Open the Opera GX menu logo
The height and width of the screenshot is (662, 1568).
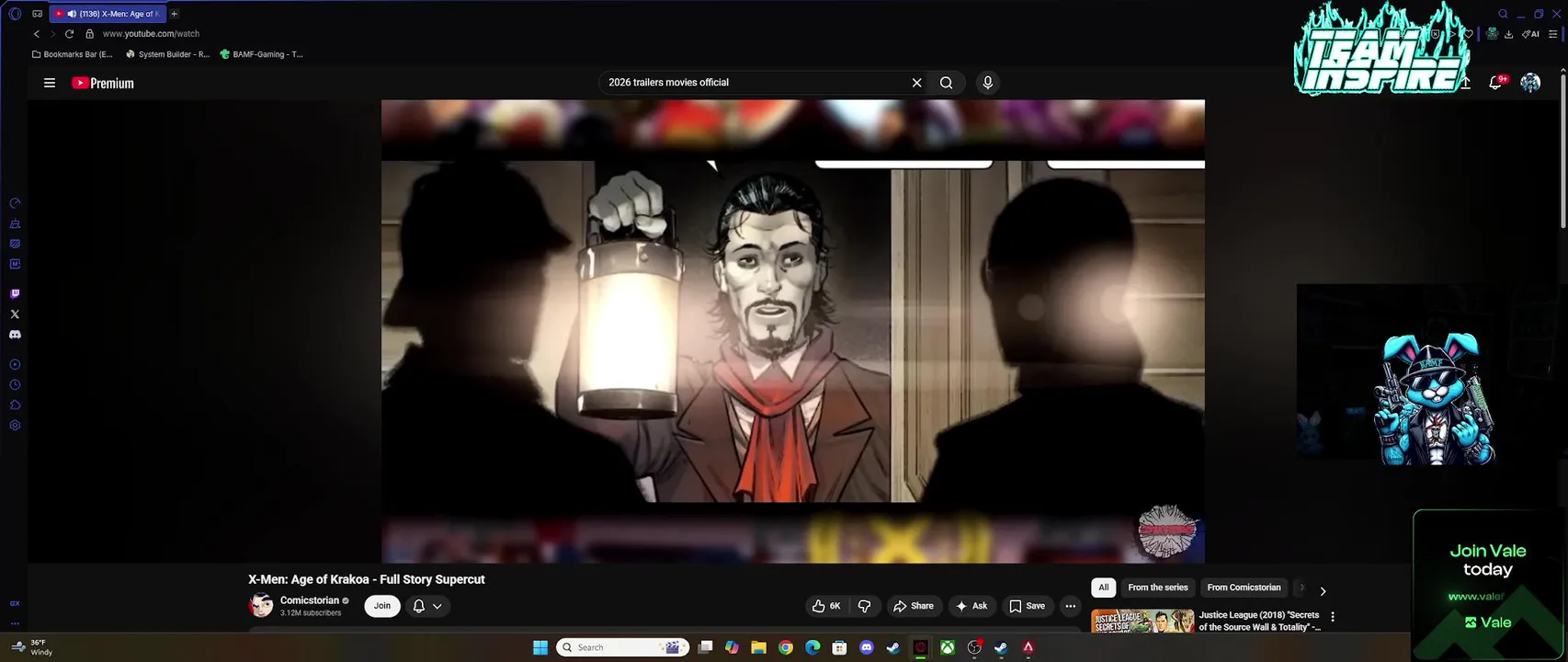point(14,14)
